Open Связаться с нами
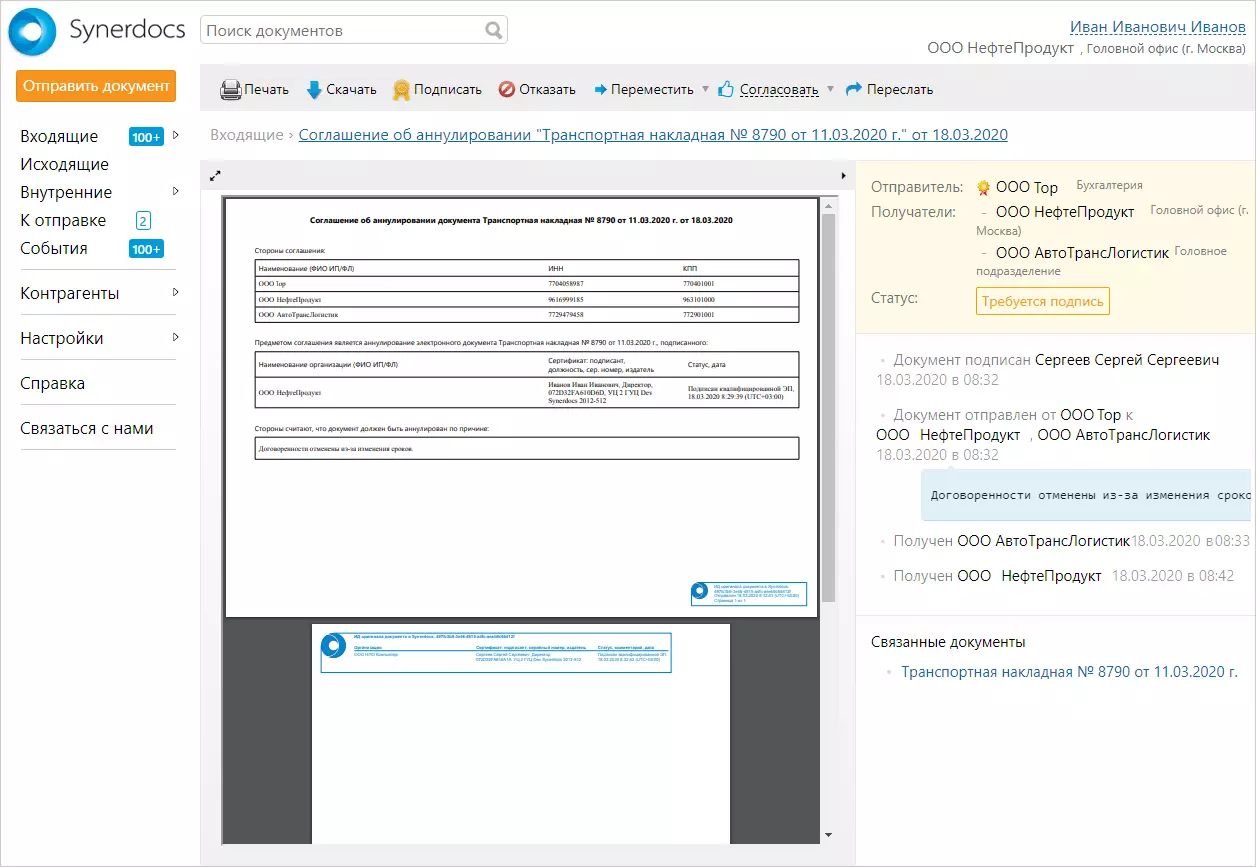Viewport: 1256px width, 867px height. [86, 428]
